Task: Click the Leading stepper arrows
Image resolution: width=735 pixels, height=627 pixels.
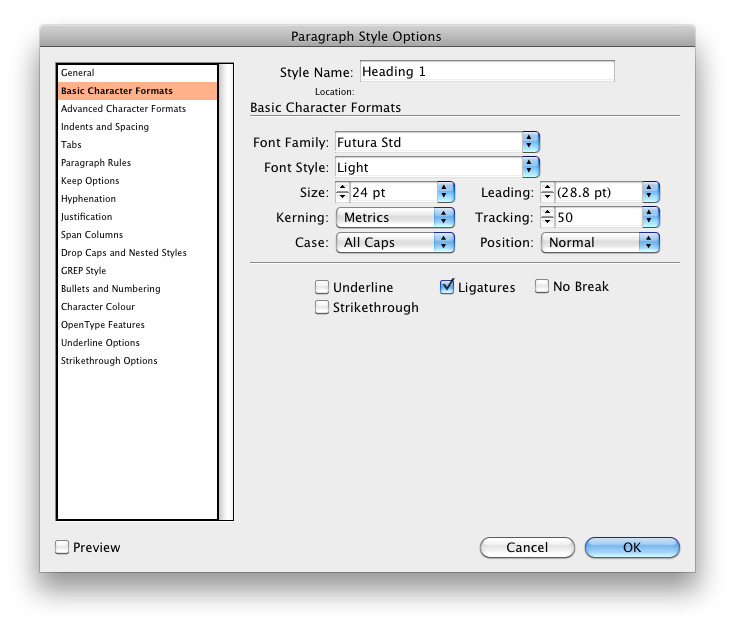Action: [x=547, y=192]
